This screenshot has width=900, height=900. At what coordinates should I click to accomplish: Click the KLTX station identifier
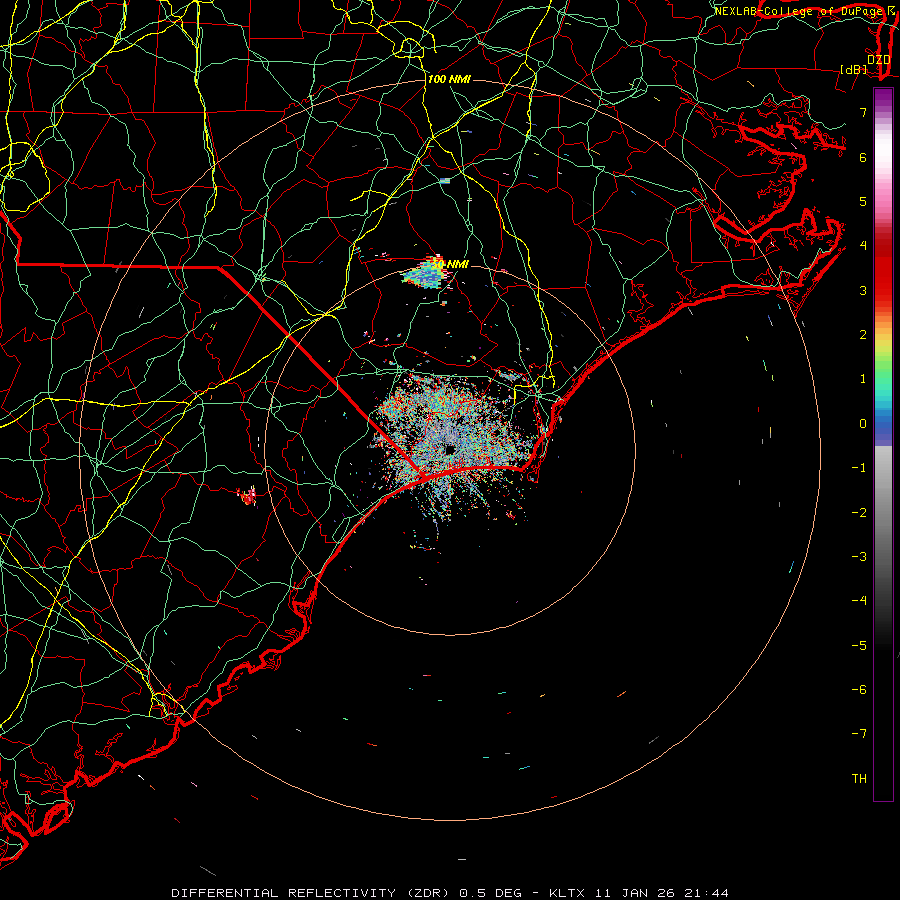tap(567, 893)
